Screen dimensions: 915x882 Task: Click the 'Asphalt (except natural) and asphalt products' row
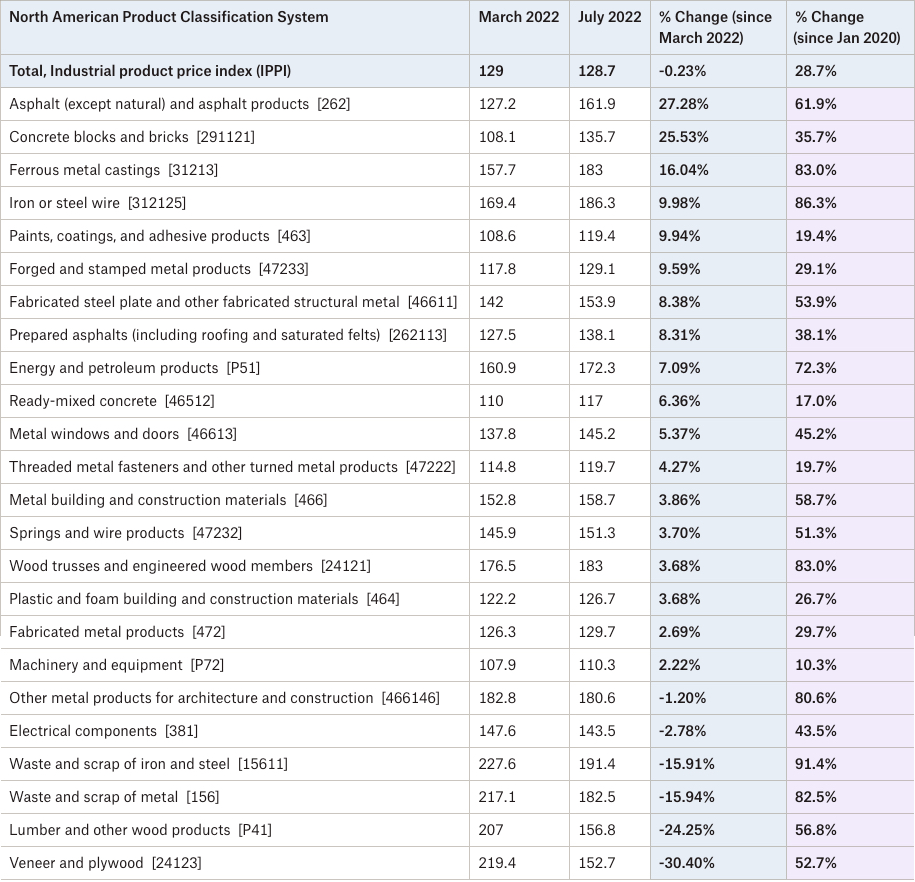point(458,104)
